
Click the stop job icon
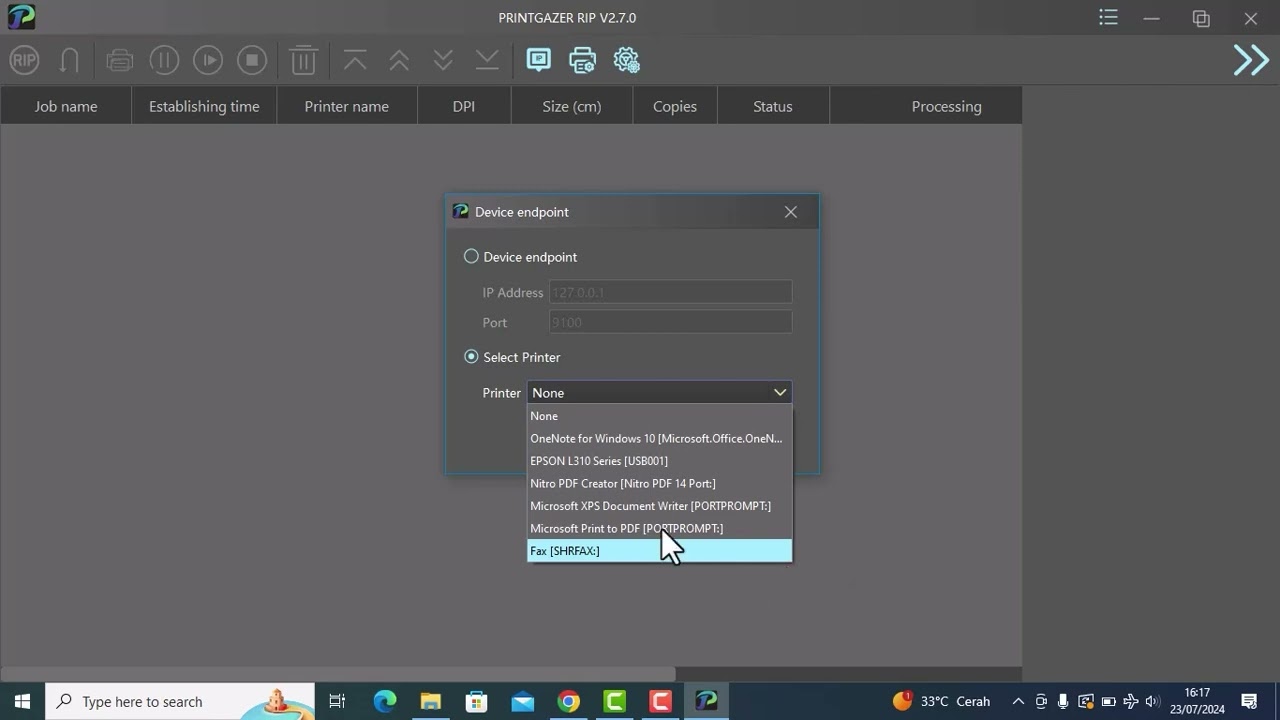252,60
